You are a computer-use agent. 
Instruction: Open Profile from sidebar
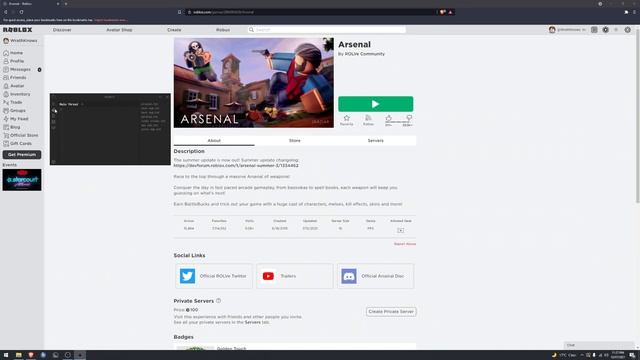[13, 61]
